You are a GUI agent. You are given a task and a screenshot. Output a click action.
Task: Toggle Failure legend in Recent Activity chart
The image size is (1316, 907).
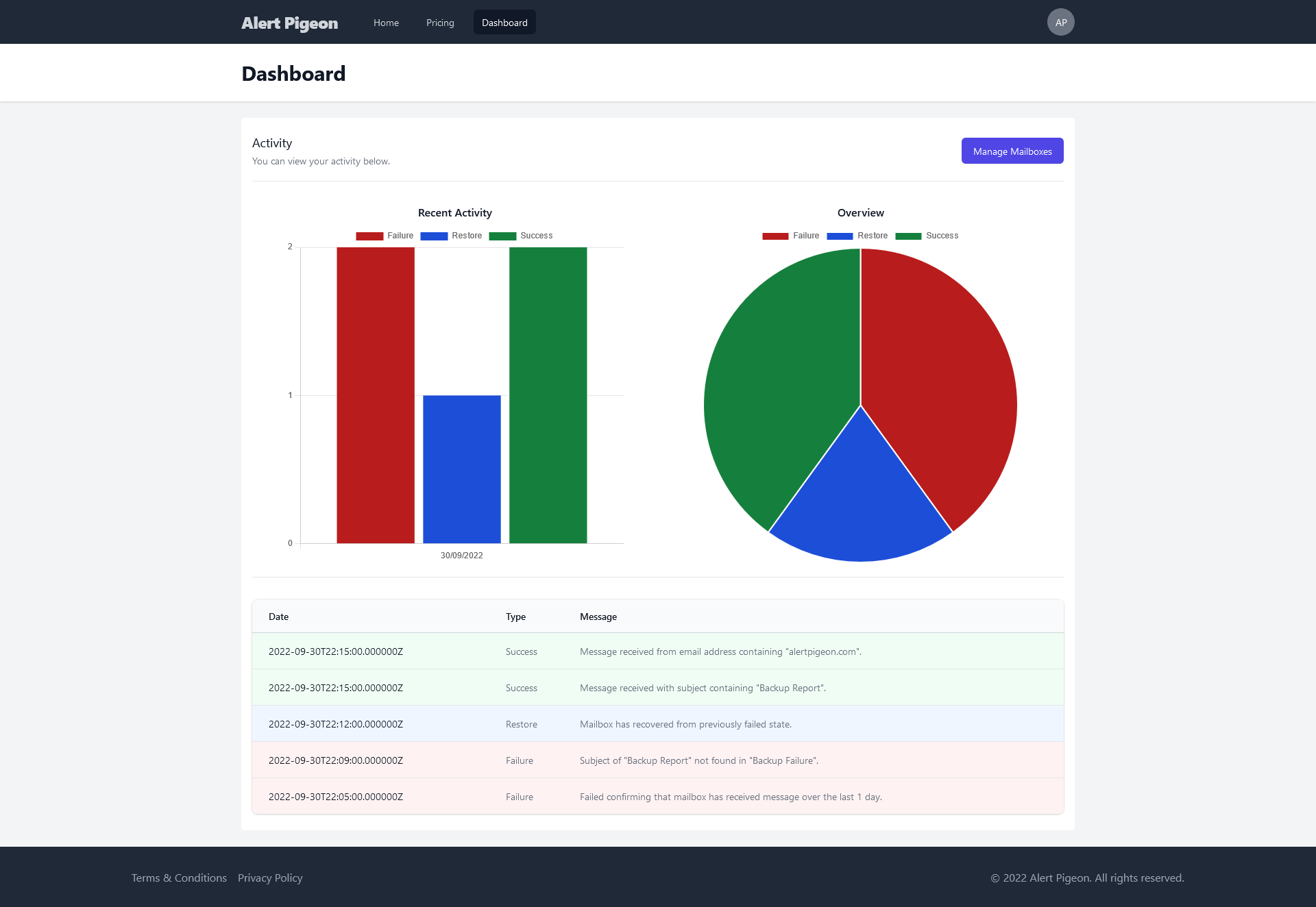(385, 236)
